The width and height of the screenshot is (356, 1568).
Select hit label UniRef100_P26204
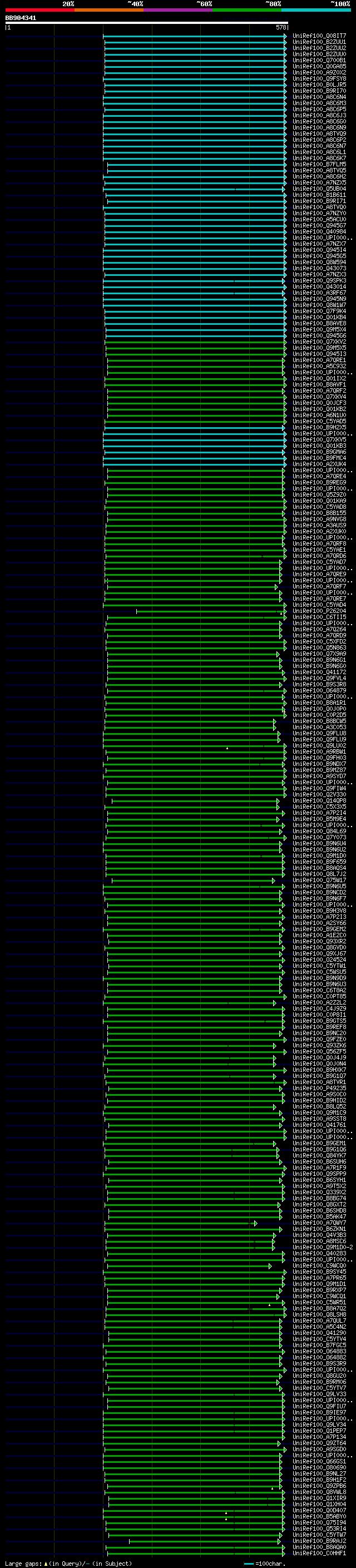pyautogui.click(x=319, y=611)
